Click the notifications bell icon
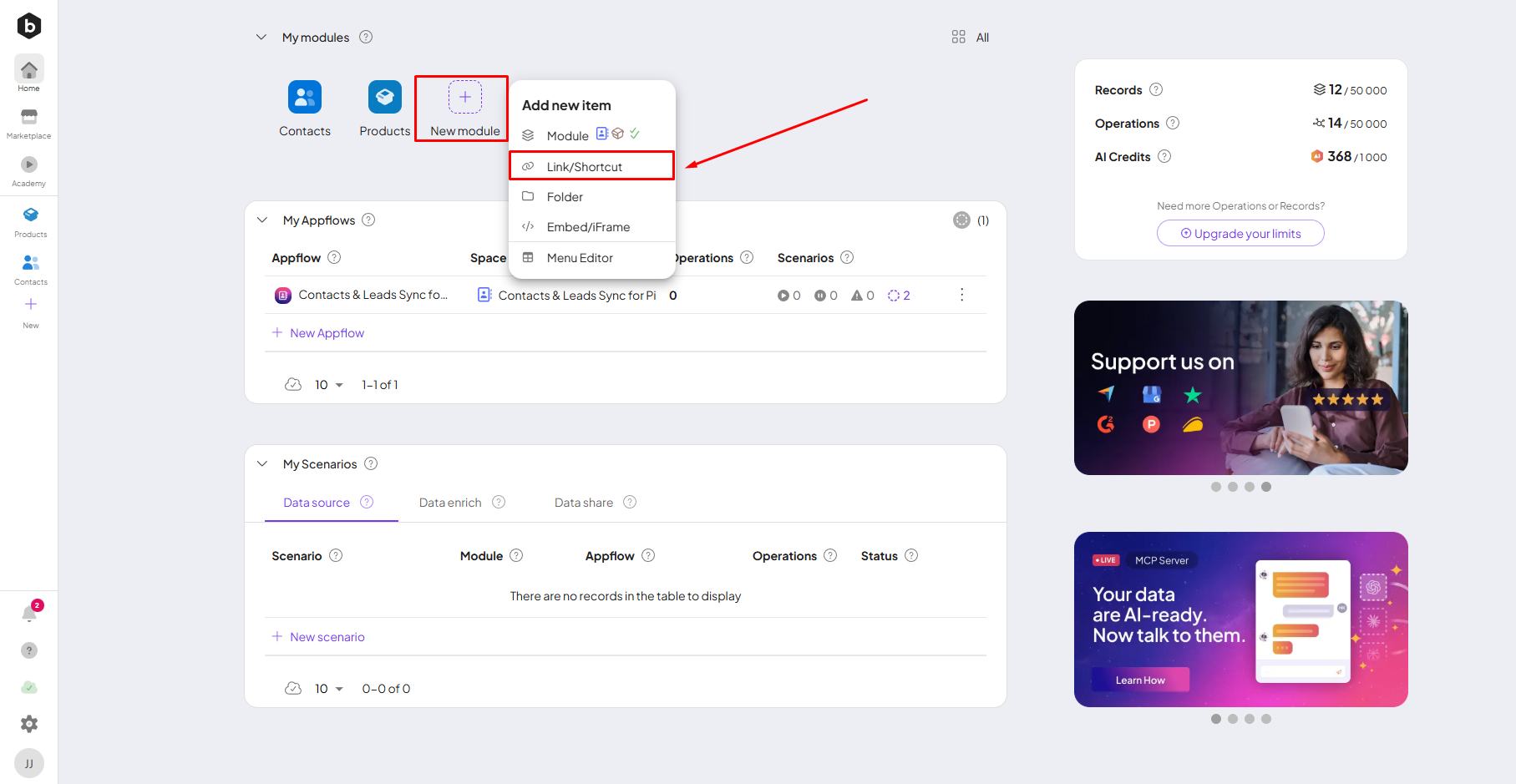This screenshot has height=784, width=1516. tap(29, 615)
